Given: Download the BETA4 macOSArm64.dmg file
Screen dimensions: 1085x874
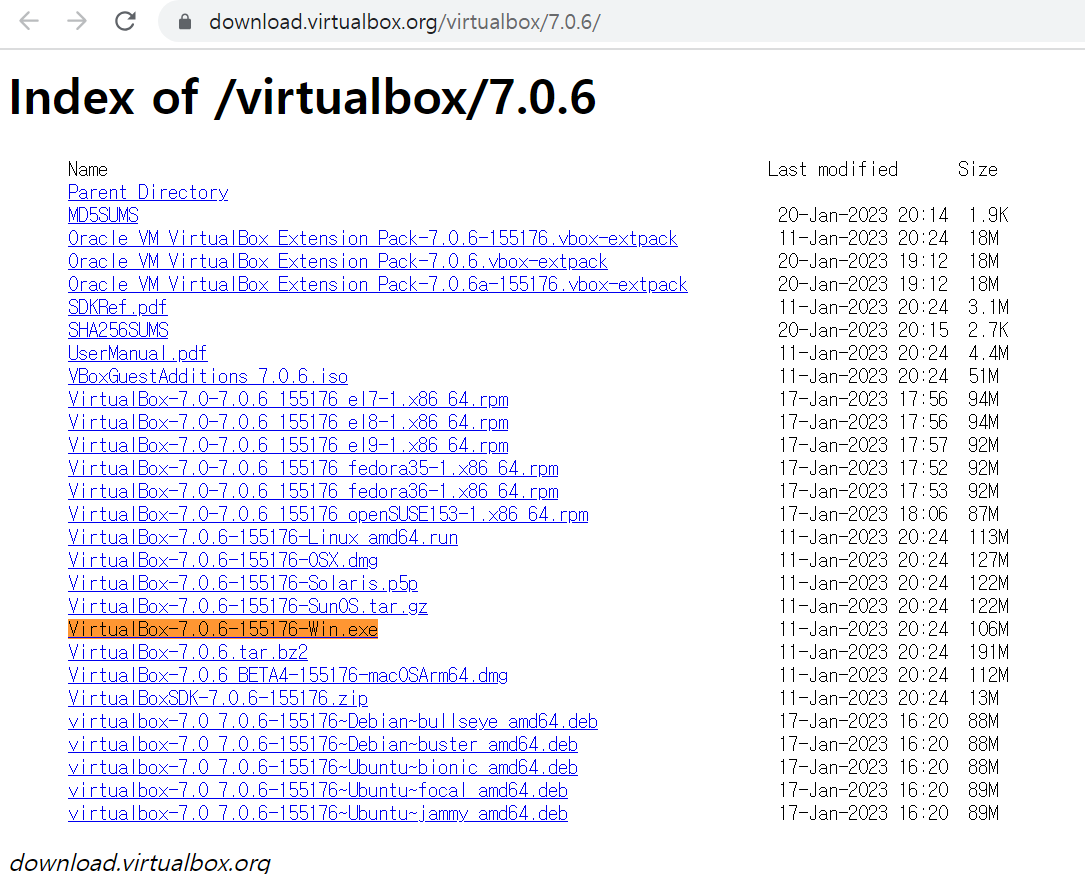Looking at the screenshot, I should click(288, 675).
